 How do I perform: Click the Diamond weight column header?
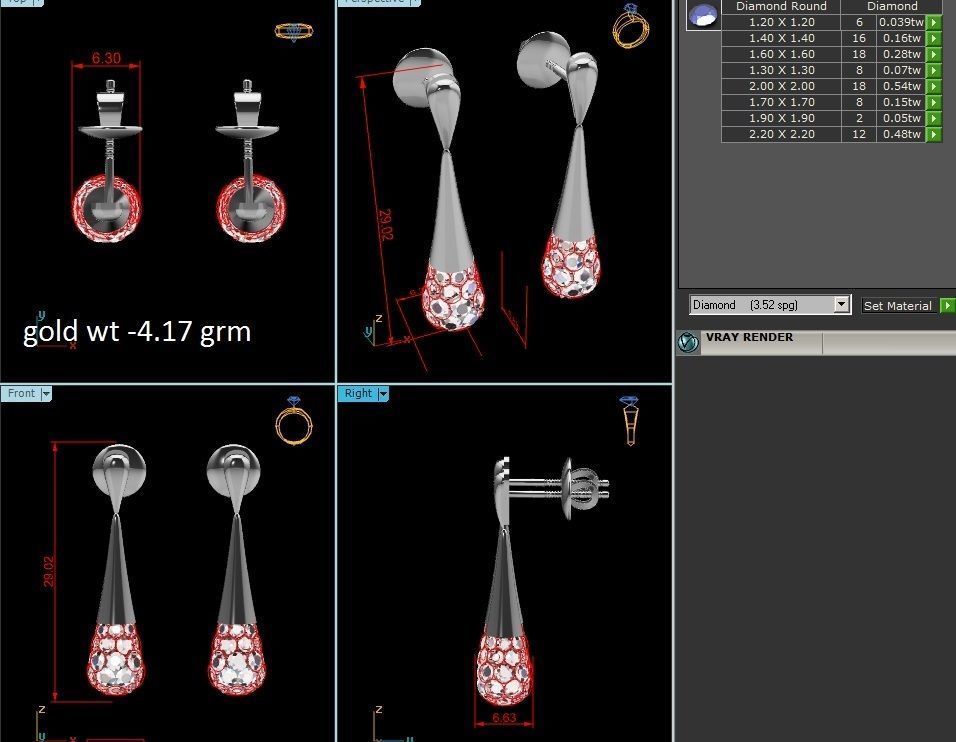(892, 6)
